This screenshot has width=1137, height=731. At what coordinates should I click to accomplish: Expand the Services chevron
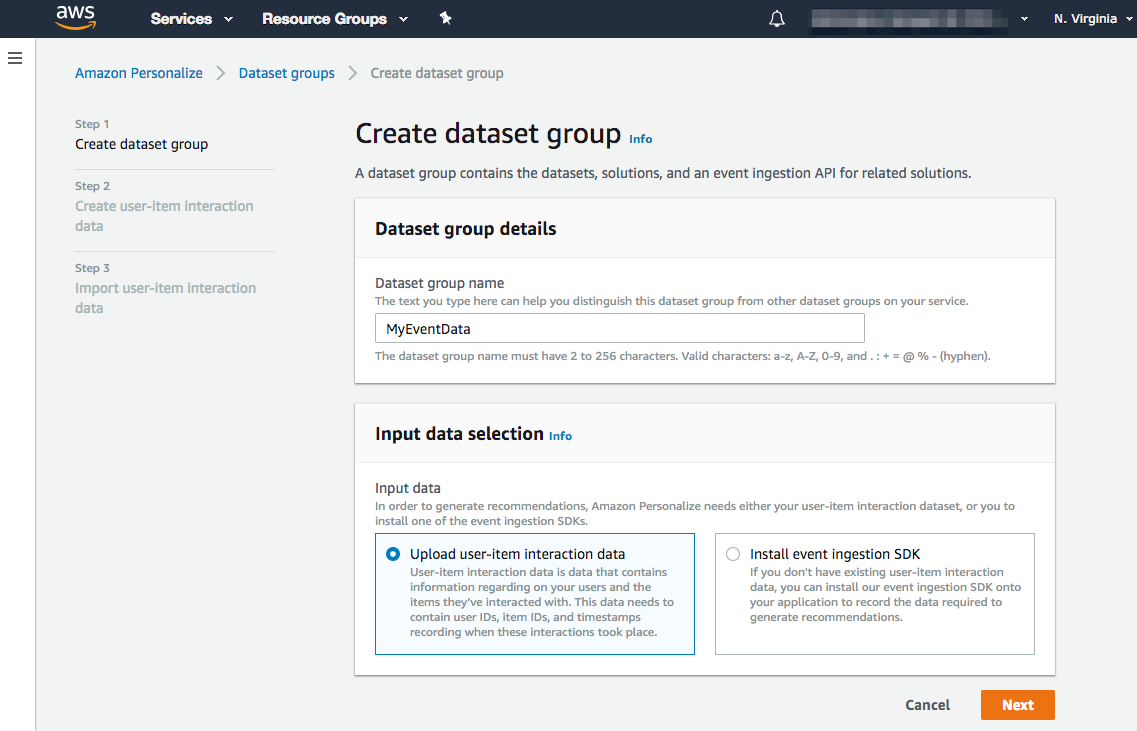point(227,18)
